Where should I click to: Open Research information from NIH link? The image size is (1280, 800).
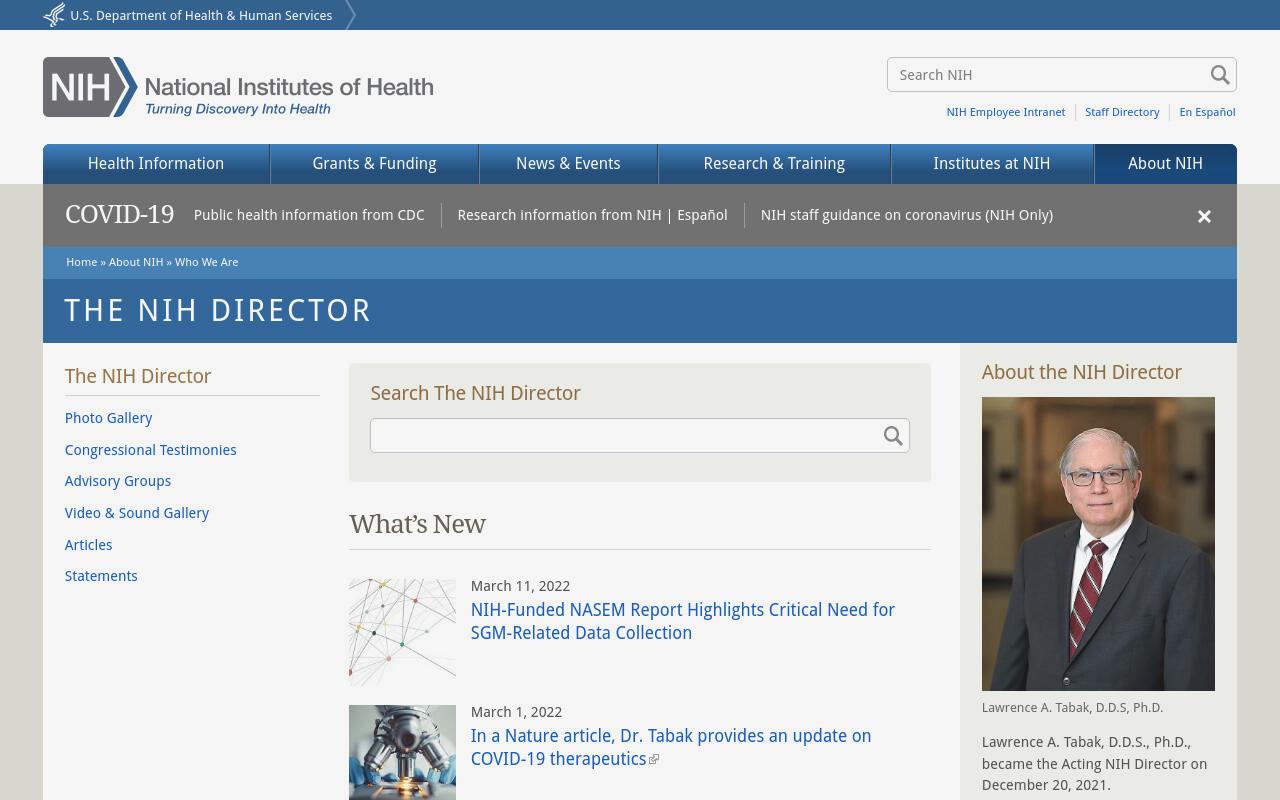(x=559, y=215)
